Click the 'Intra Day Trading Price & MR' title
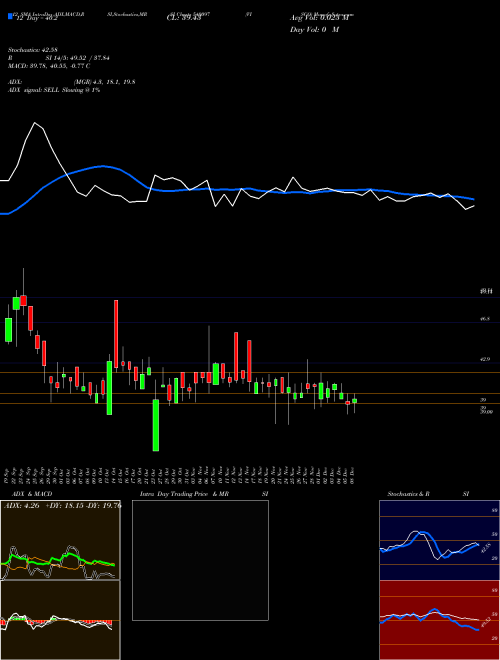Screen dimensions: 500x660 pos(184,494)
